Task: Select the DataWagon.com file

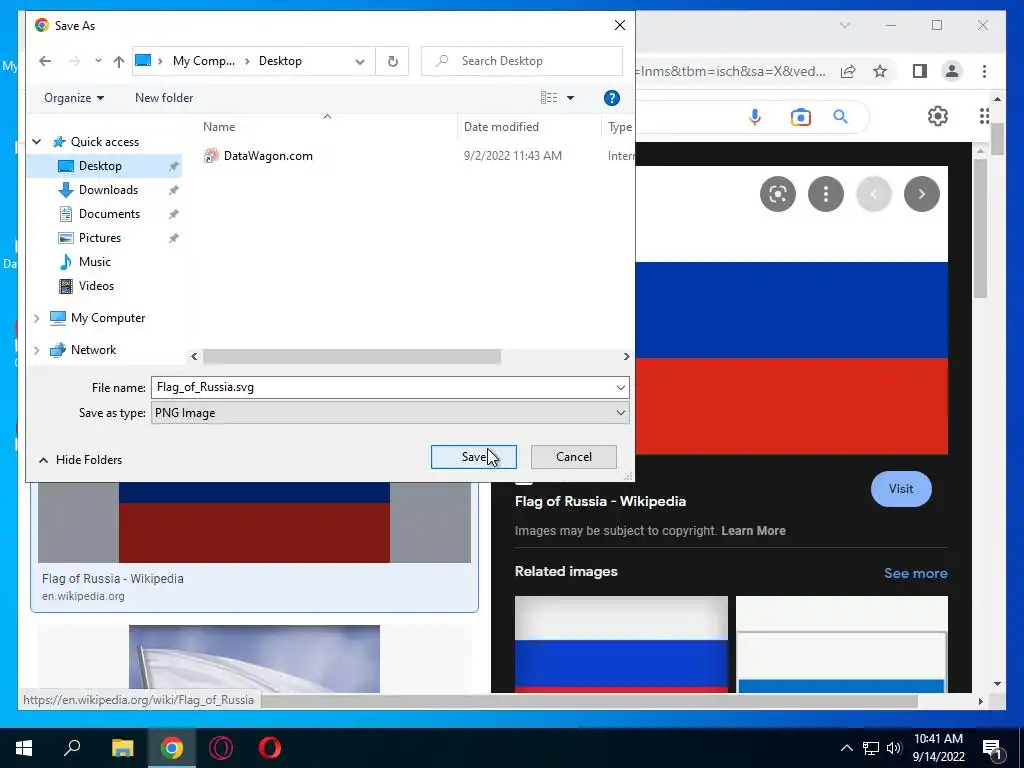Action: [x=268, y=156]
